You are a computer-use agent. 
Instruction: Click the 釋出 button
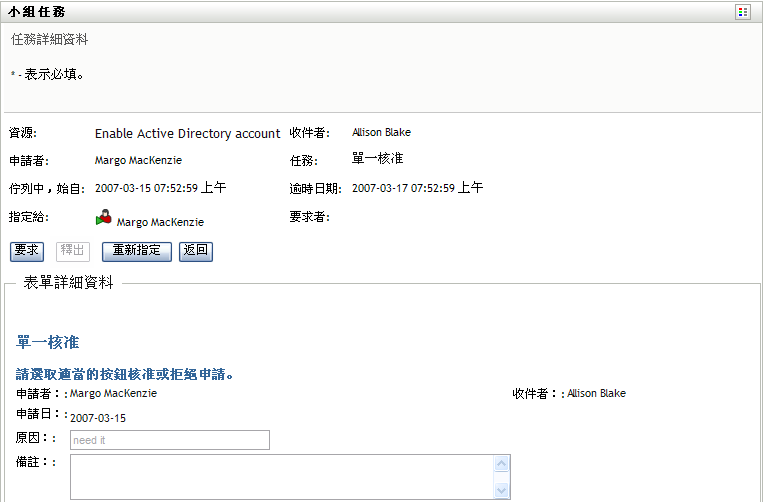[x=74, y=250]
